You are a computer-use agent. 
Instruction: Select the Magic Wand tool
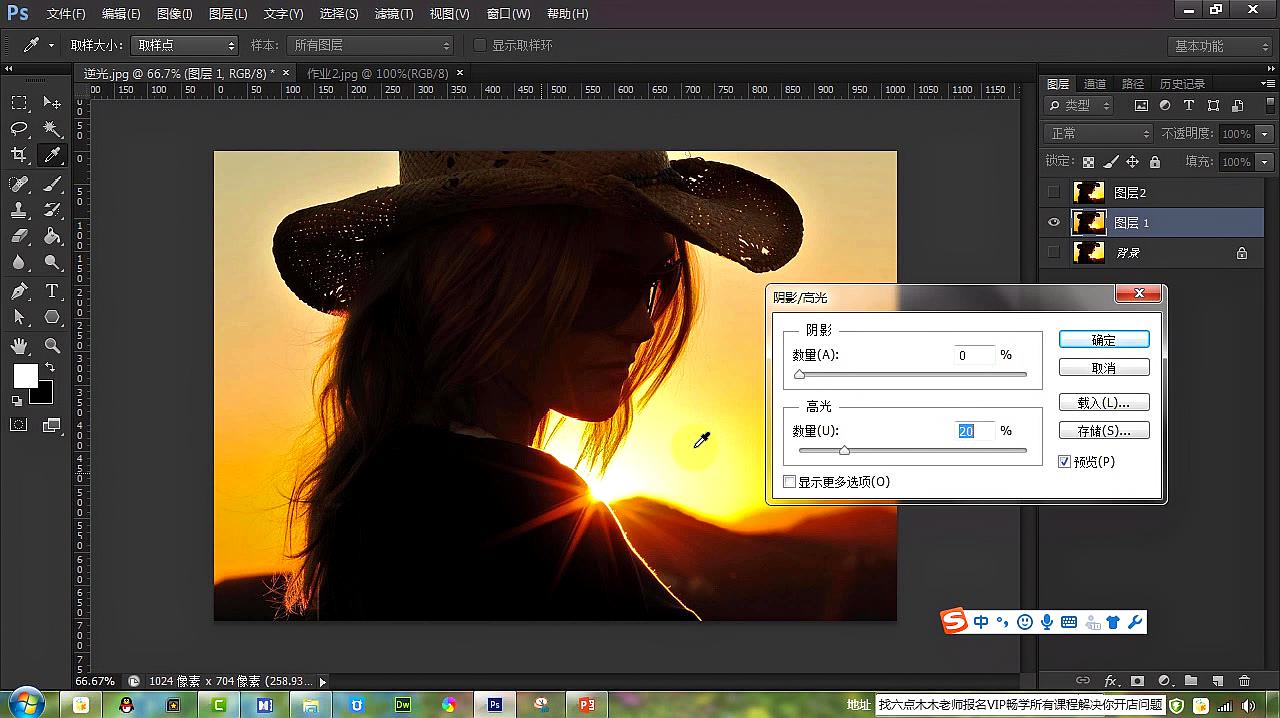tap(52, 129)
